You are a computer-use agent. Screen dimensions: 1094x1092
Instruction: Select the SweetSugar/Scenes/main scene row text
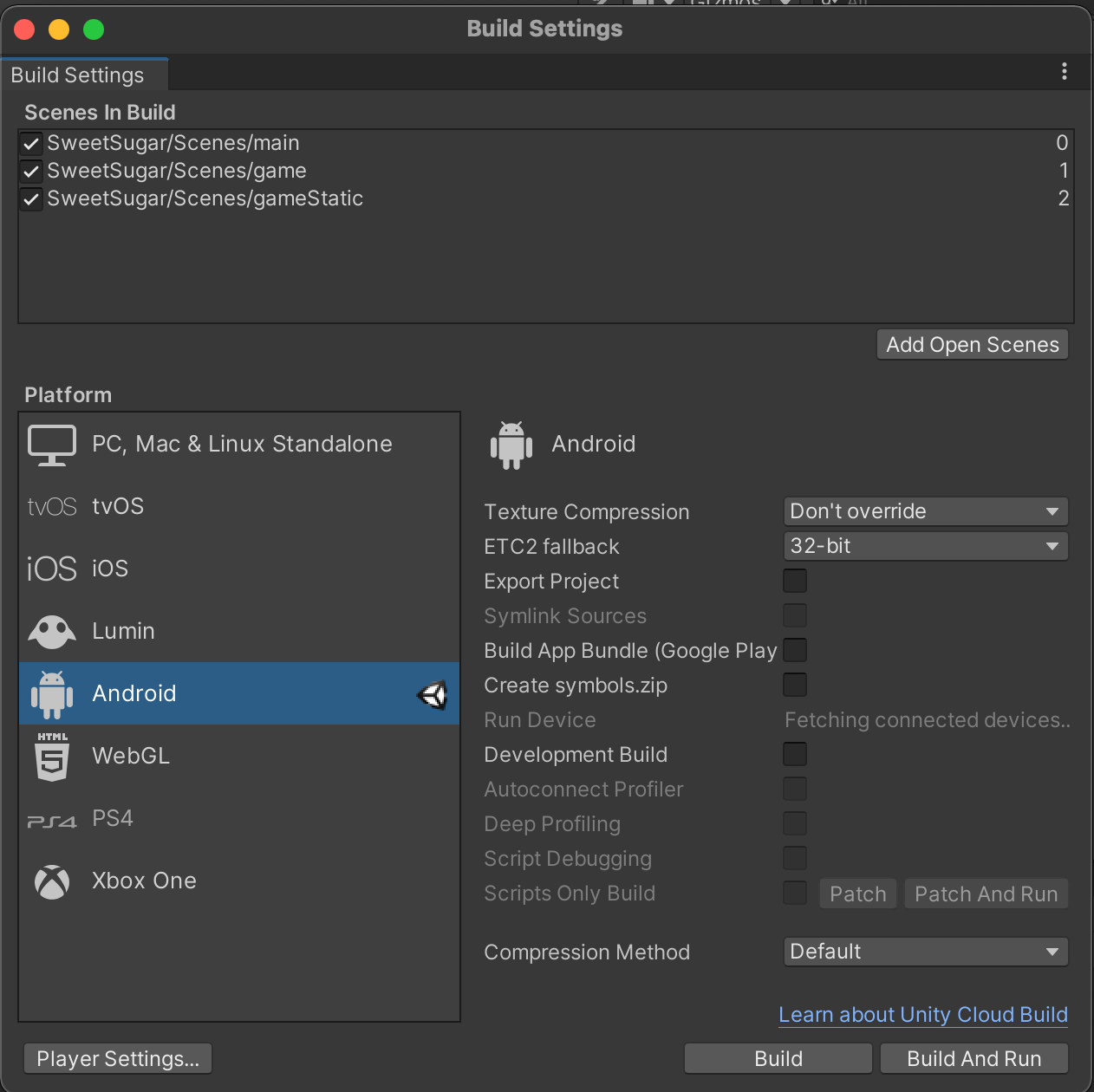click(173, 143)
